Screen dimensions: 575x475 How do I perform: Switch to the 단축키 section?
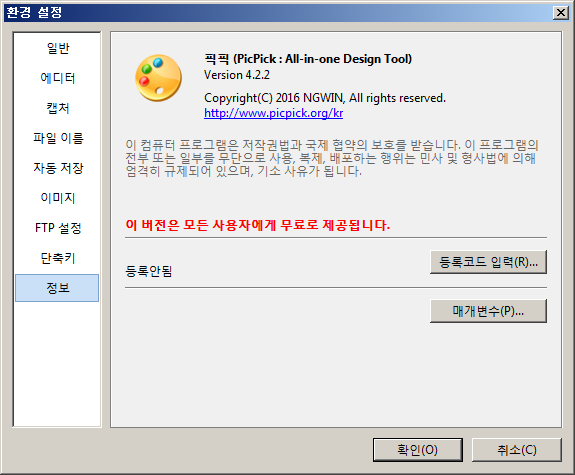tap(58, 258)
